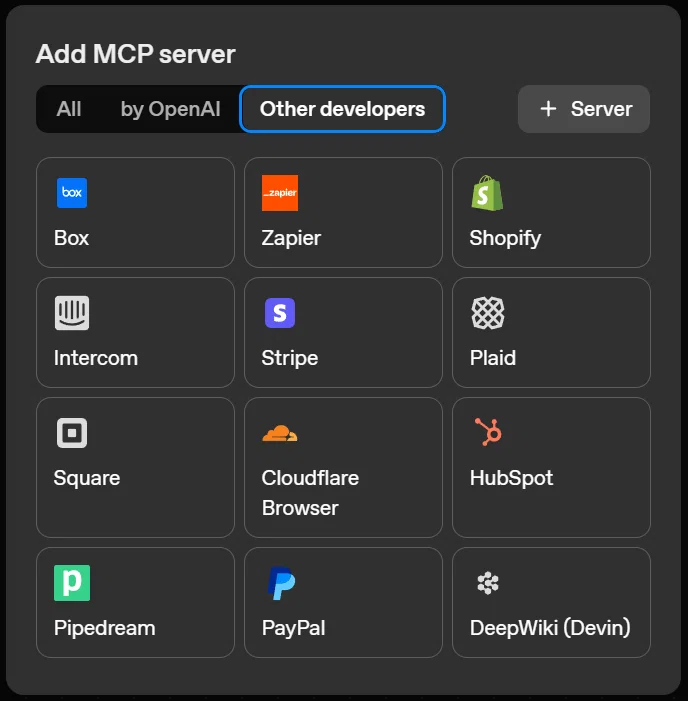Click the Plaid lattice logo icon
Viewport: 688px width, 701px height.
[x=488, y=313]
